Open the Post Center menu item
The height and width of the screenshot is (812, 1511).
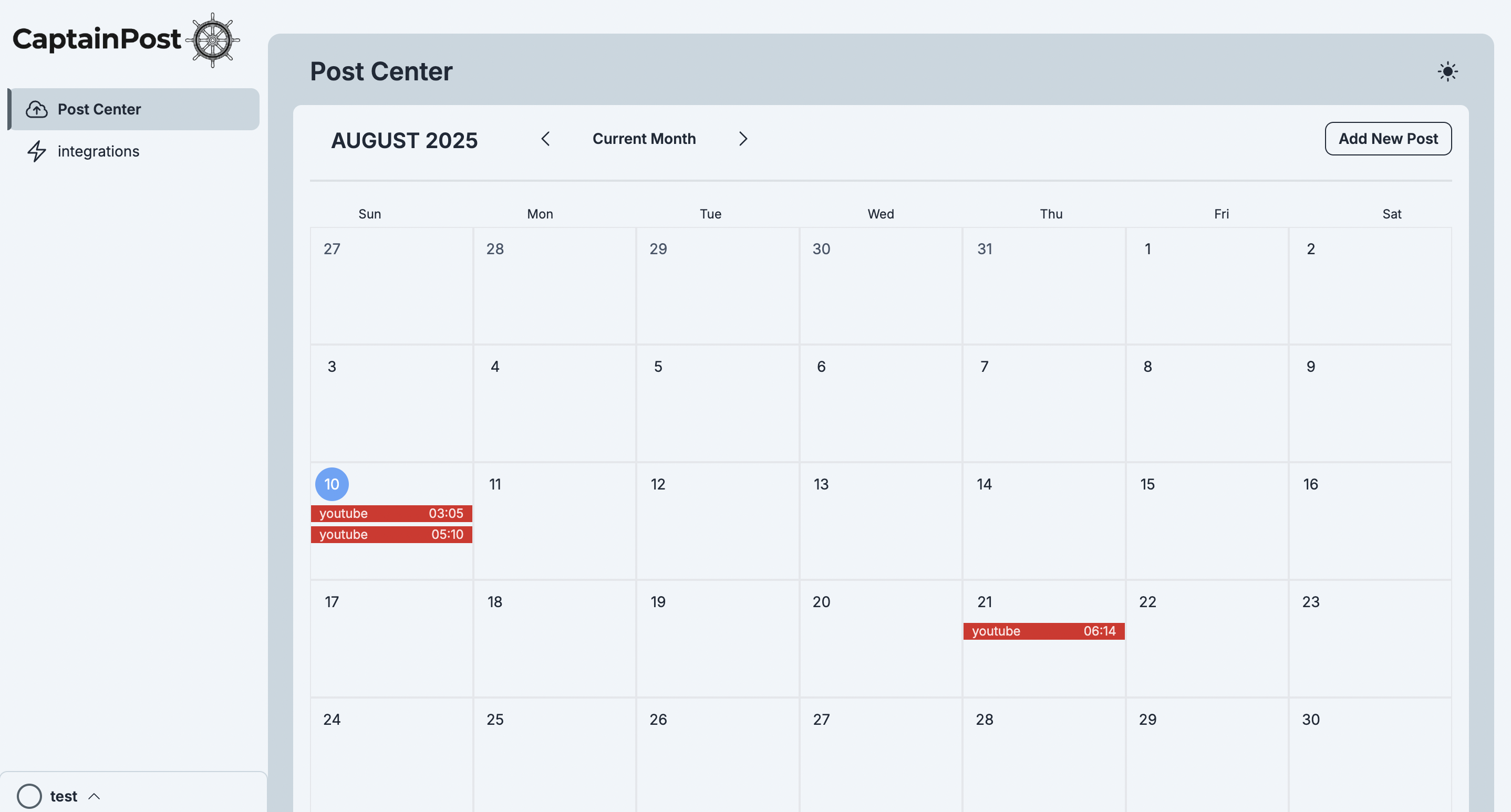(135, 109)
